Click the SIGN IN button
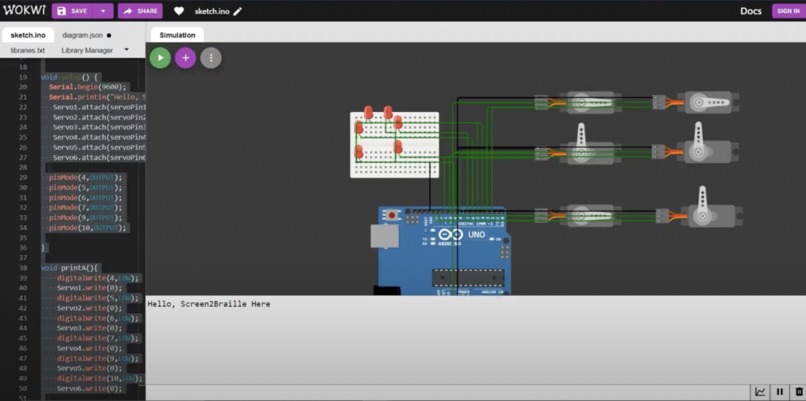The height and width of the screenshot is (401, 806). tap(788, 11)
